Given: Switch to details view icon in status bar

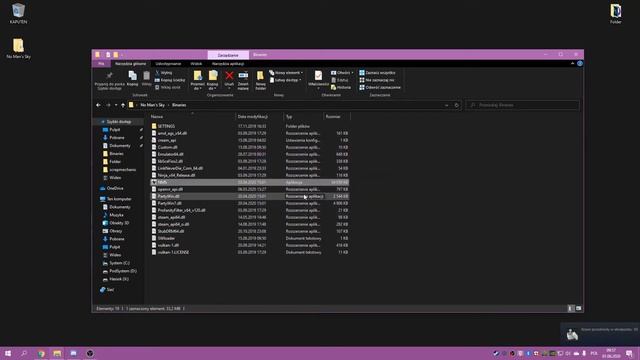Looking at the screenshot, I should coord(571,309).
